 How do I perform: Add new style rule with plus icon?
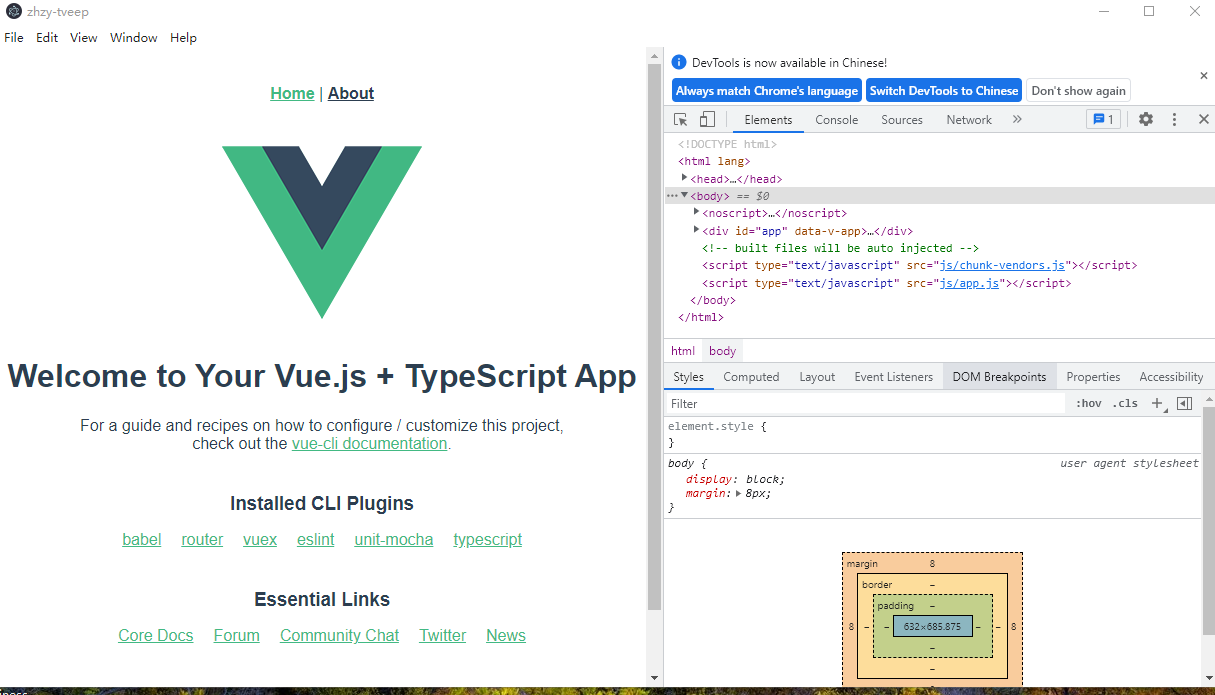pyautogui.click(x=1157, y=403)
